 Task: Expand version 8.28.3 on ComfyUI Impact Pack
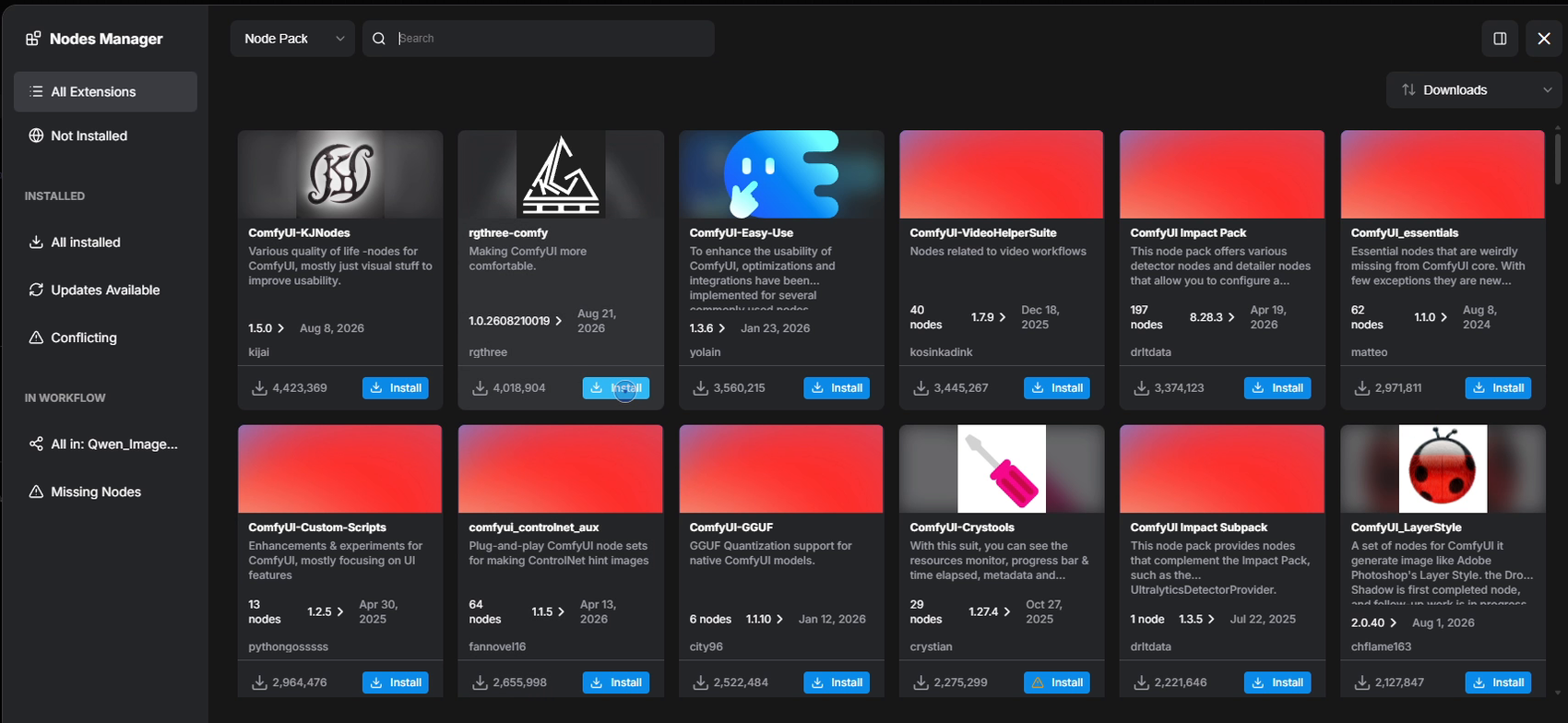(1213, 317)
